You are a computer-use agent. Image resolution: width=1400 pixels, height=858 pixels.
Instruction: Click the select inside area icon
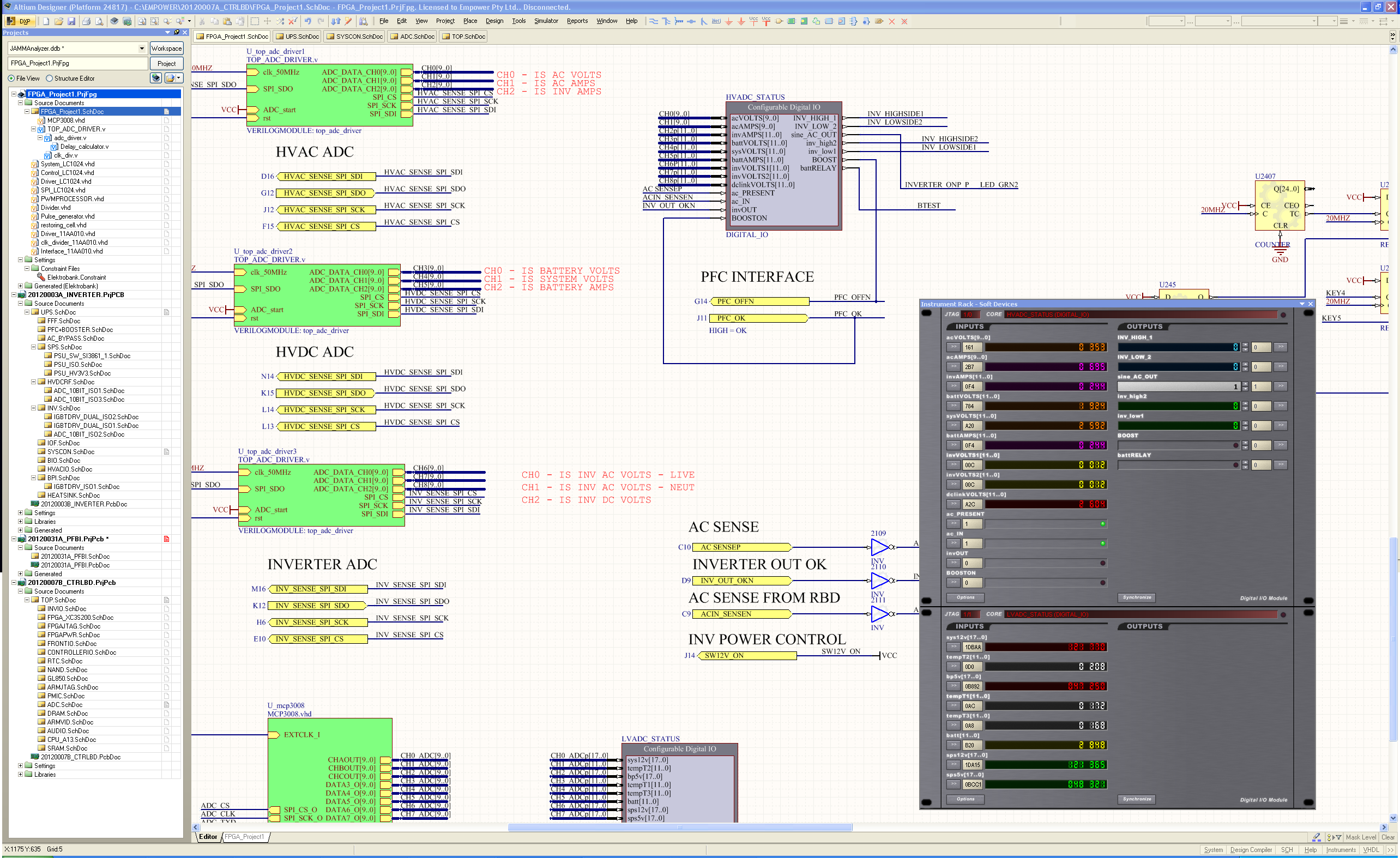point(255,21)
